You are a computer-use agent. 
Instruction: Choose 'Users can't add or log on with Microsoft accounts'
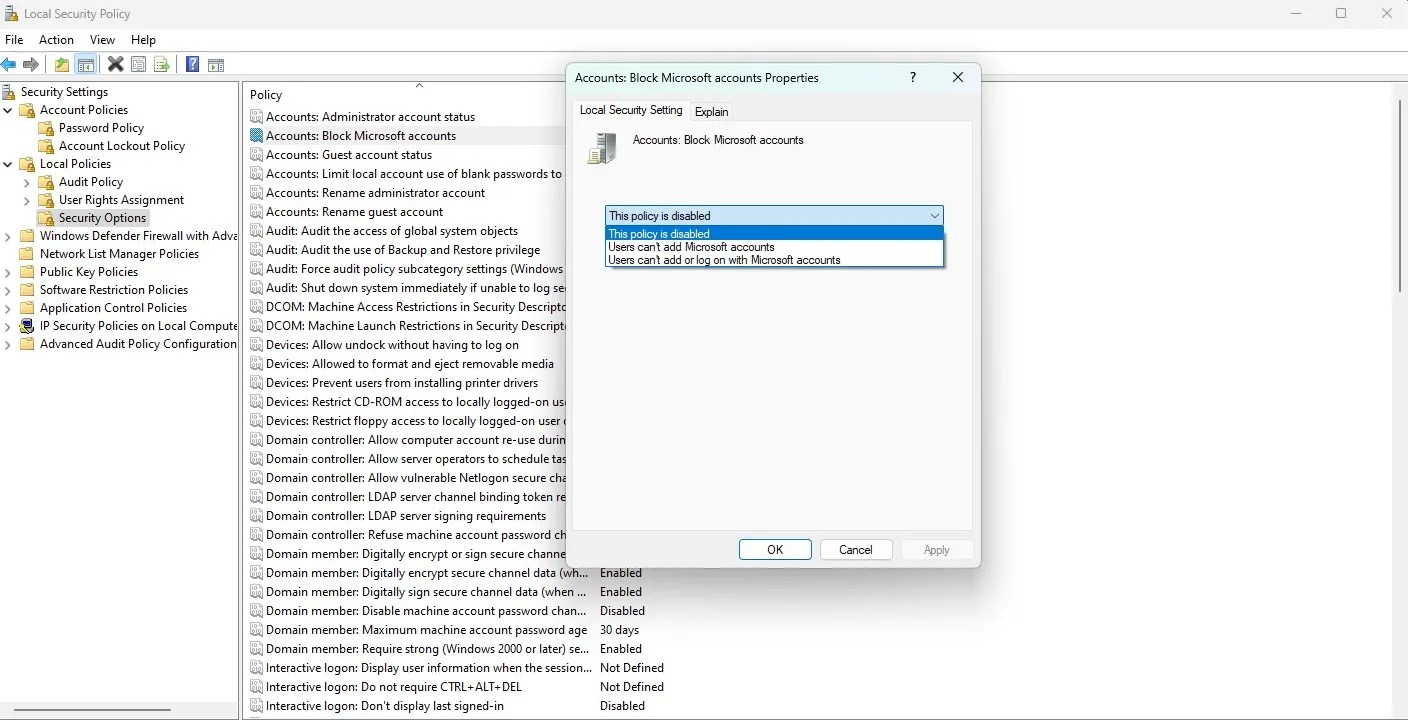coord(725,260)
